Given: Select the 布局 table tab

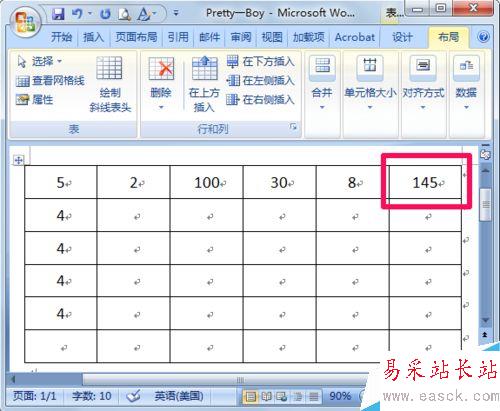Looking at the screenshot, I should pos(448,37).
